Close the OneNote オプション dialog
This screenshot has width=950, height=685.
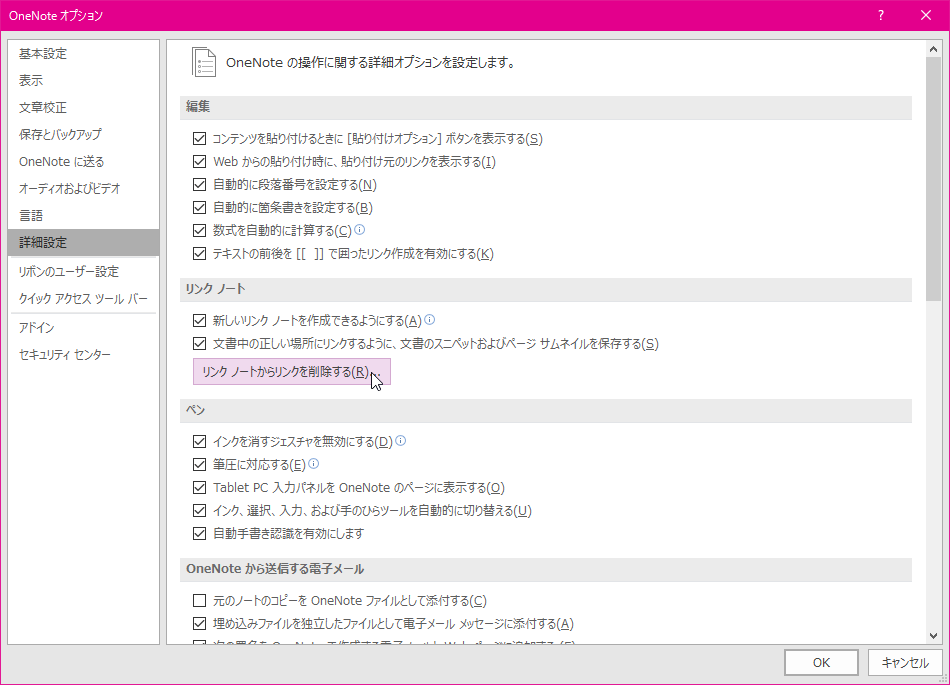pos(926,15)
